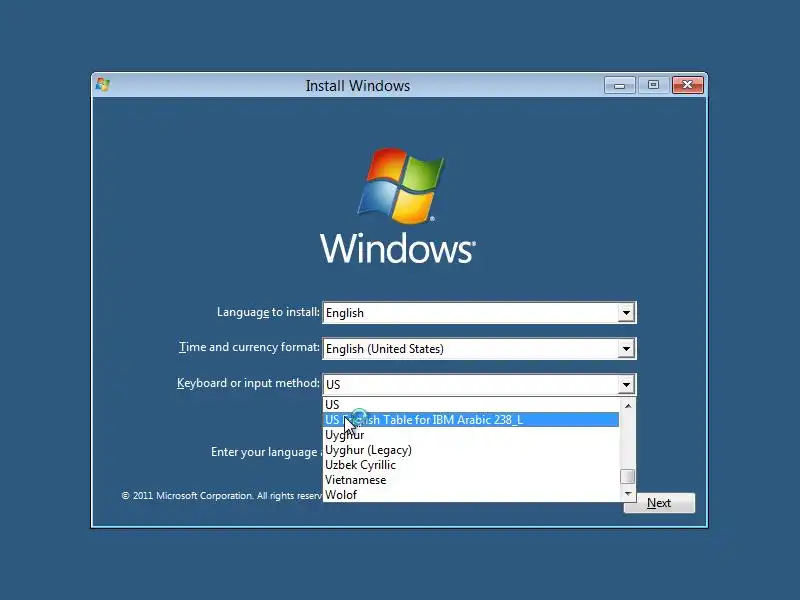Maximize the Install Windows window
This screenshot has height=600, width=800.
[653, 85]
